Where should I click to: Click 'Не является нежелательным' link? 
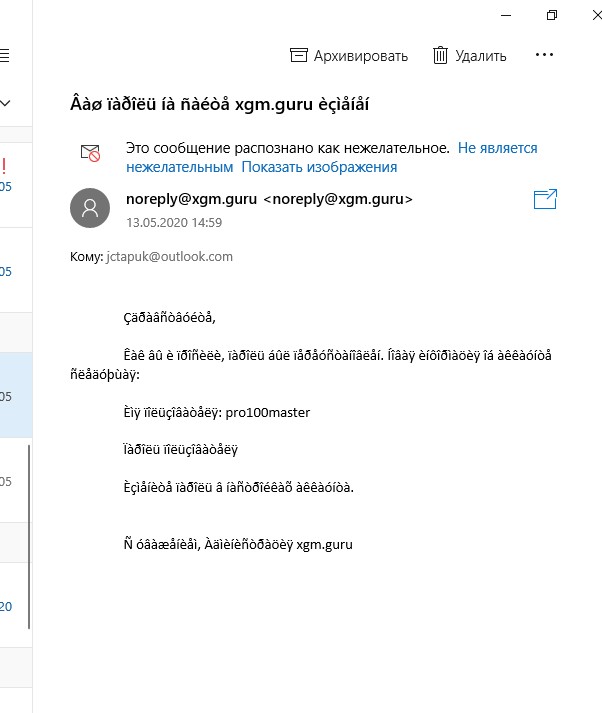click(x=331, y=157)
